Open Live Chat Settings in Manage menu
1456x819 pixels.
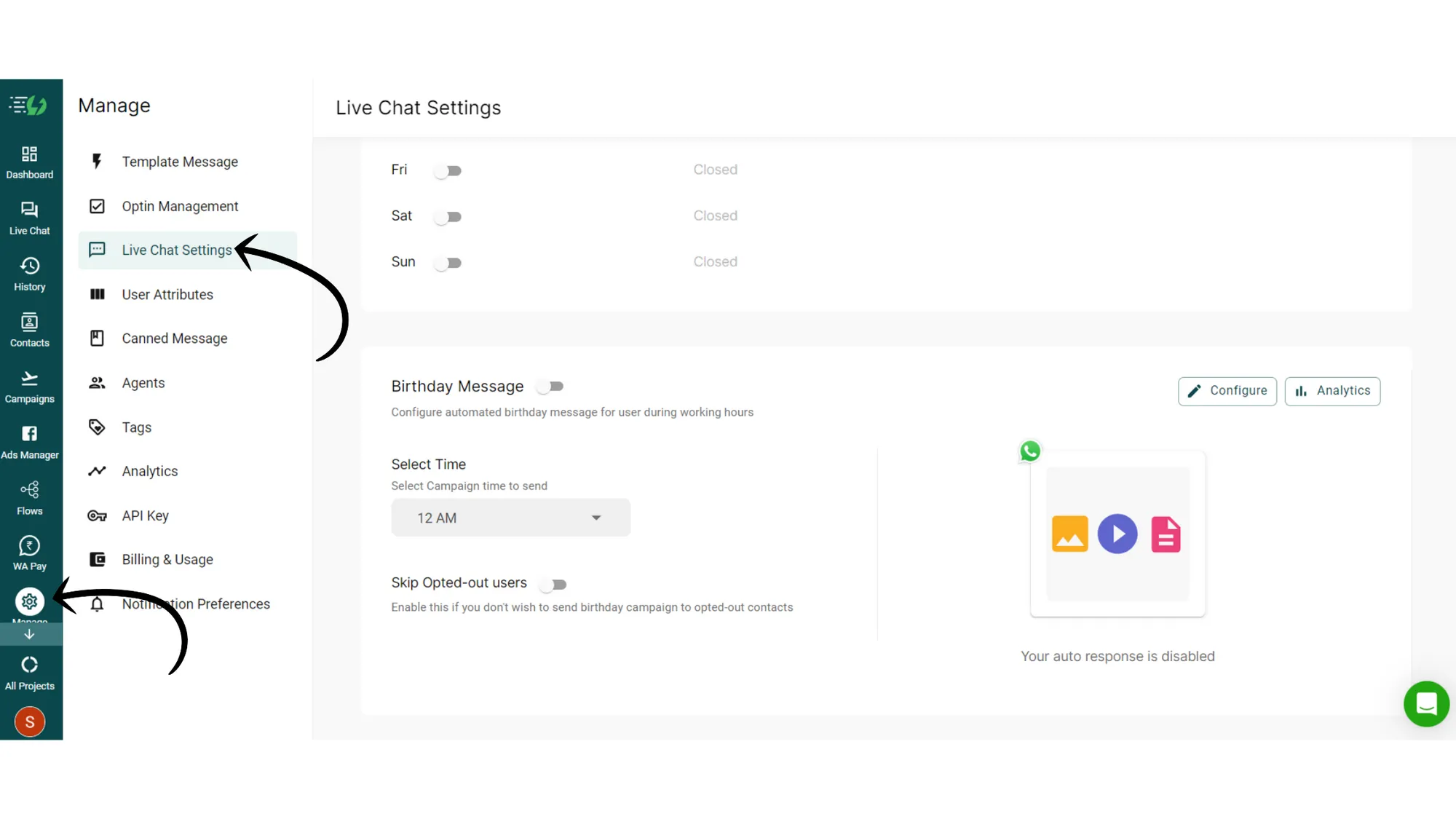click(177, 250)
